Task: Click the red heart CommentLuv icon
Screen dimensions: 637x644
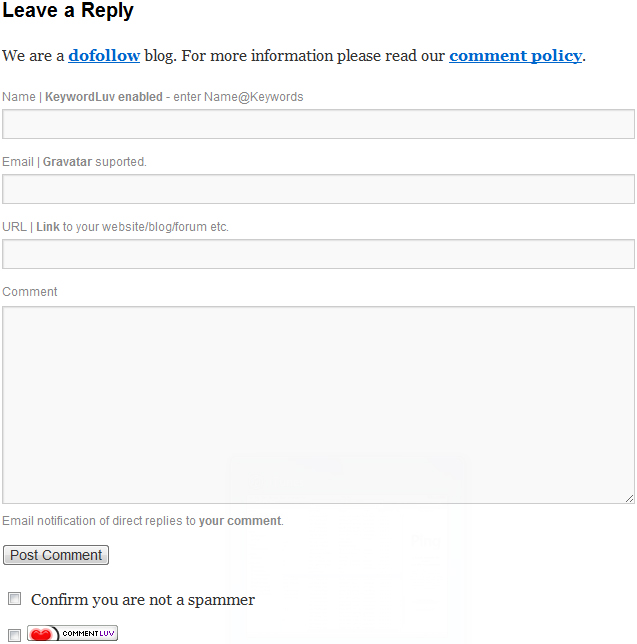Action: [x=42, y=634]
